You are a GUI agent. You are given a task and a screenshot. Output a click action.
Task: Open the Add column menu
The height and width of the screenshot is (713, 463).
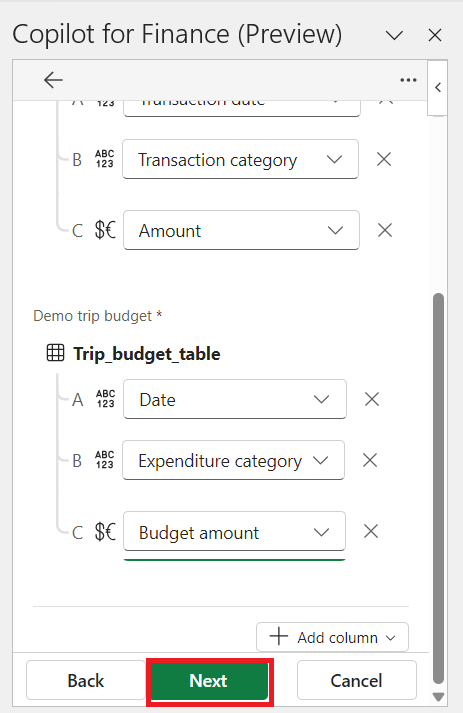pos(332,637)
